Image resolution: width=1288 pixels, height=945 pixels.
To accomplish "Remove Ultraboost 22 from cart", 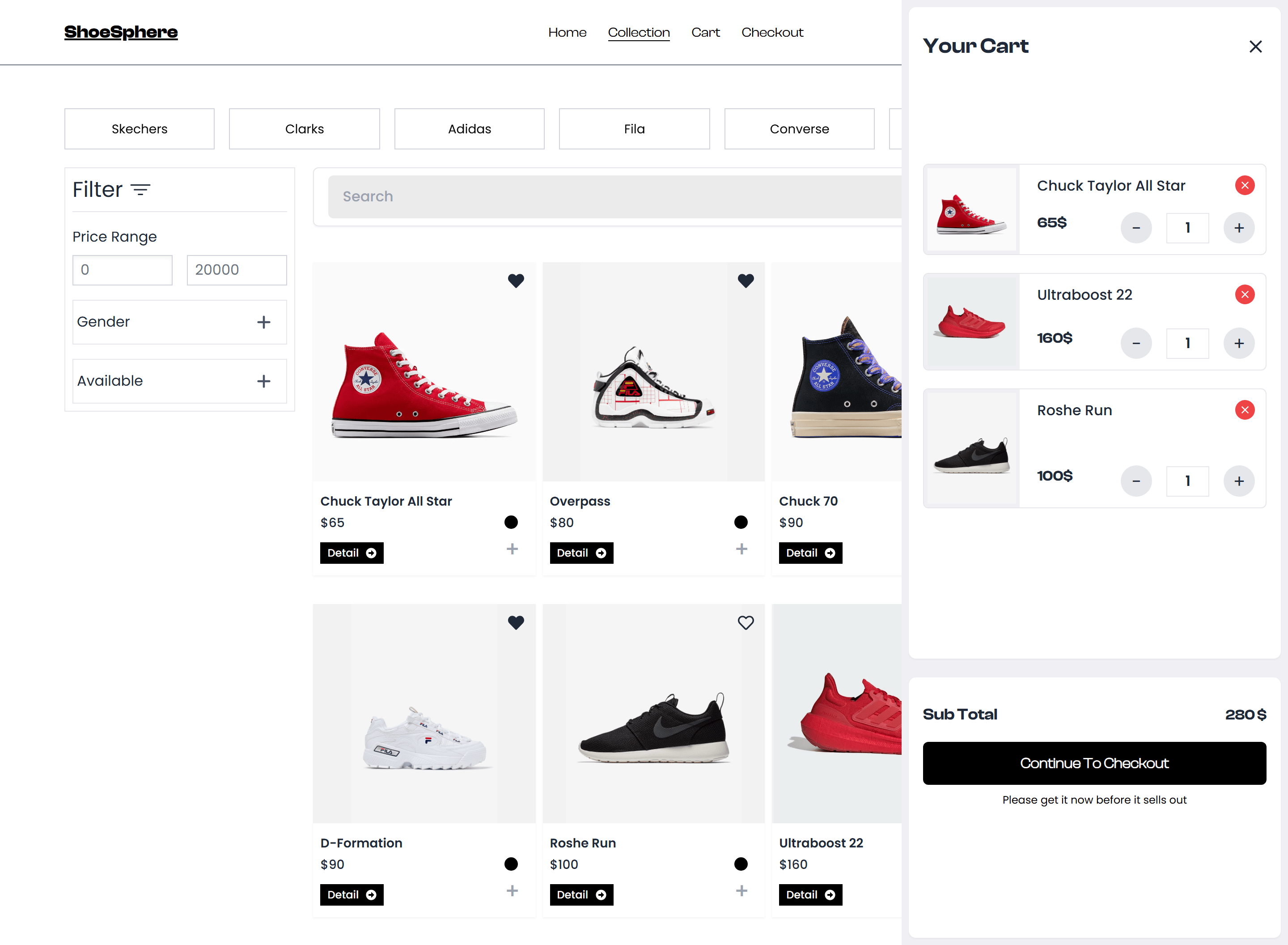I will point(1245,294).
